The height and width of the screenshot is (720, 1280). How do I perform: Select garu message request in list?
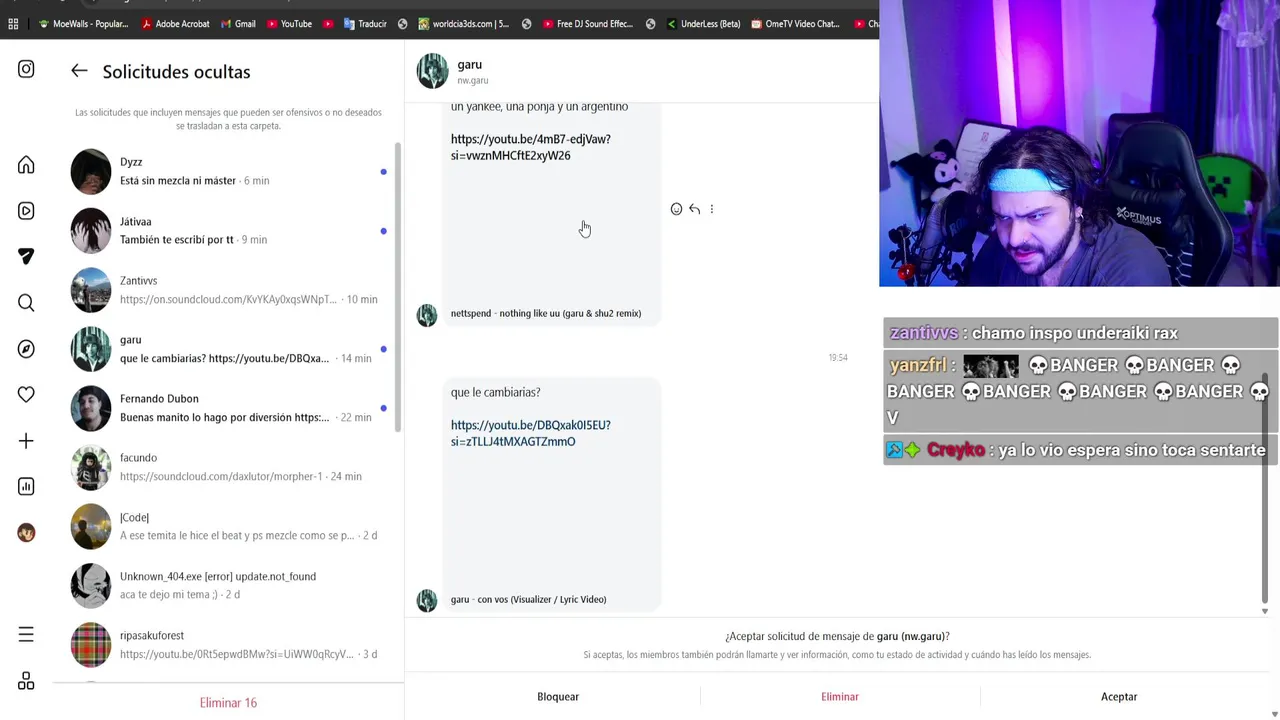[228, 349]
